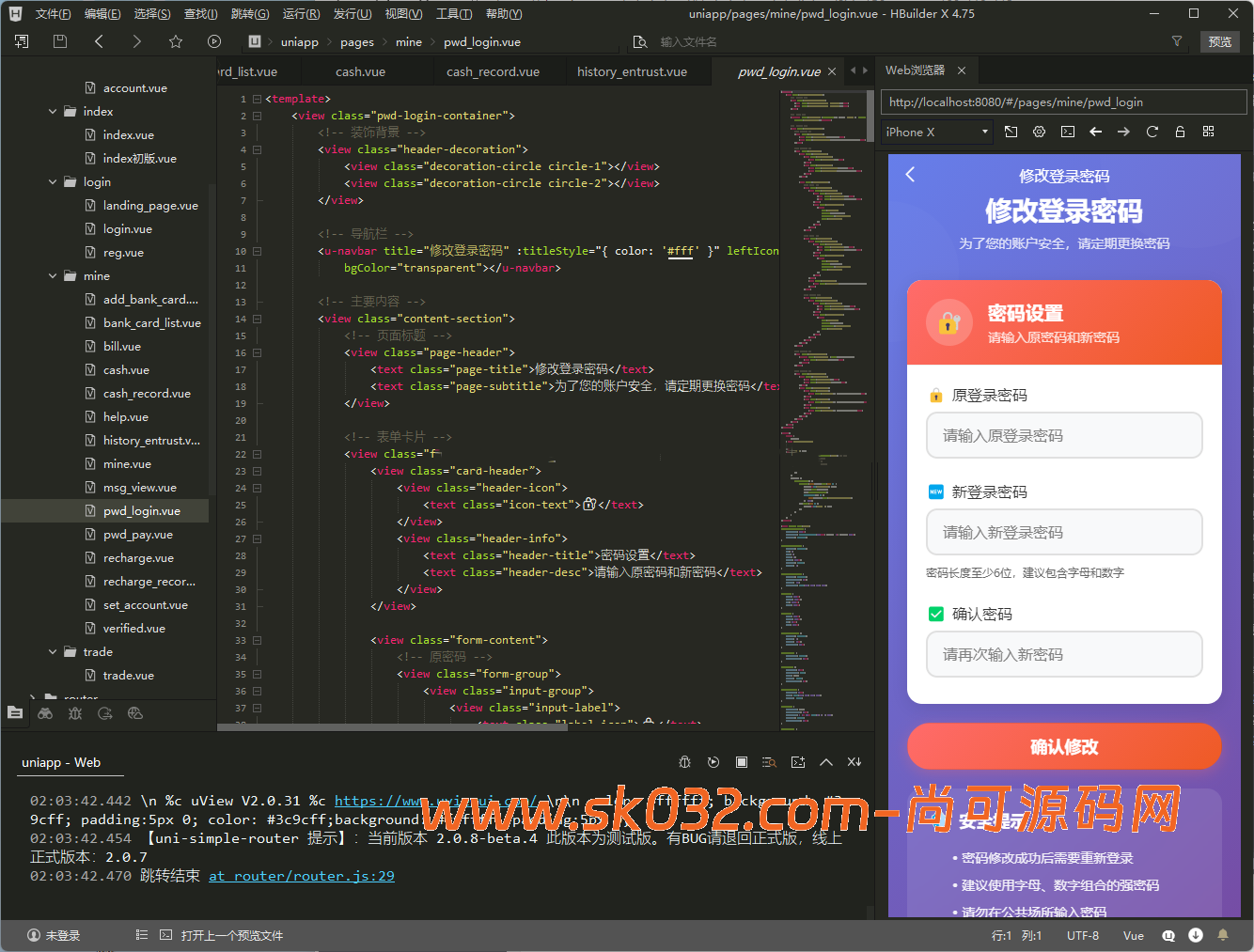Open the router/router.js:29 link in the console

click(x=301, y=876)
